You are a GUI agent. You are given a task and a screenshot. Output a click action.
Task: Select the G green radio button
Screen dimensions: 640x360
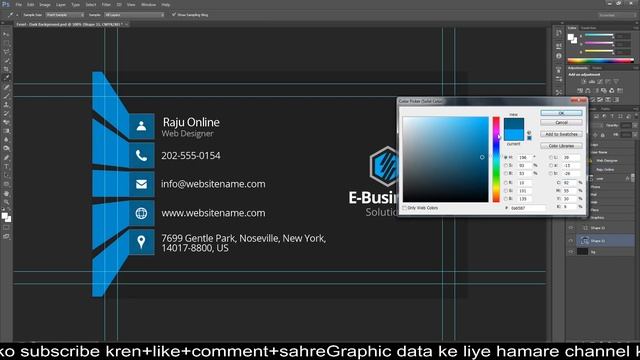click(506, 191)
